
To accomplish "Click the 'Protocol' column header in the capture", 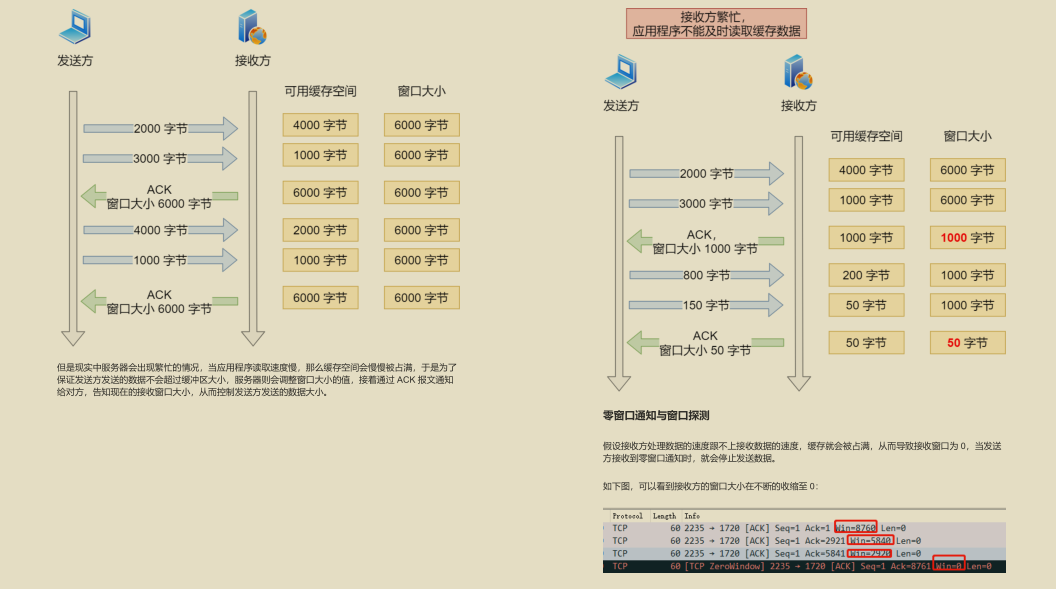I will pyautogui.click(x=627, y=516).
